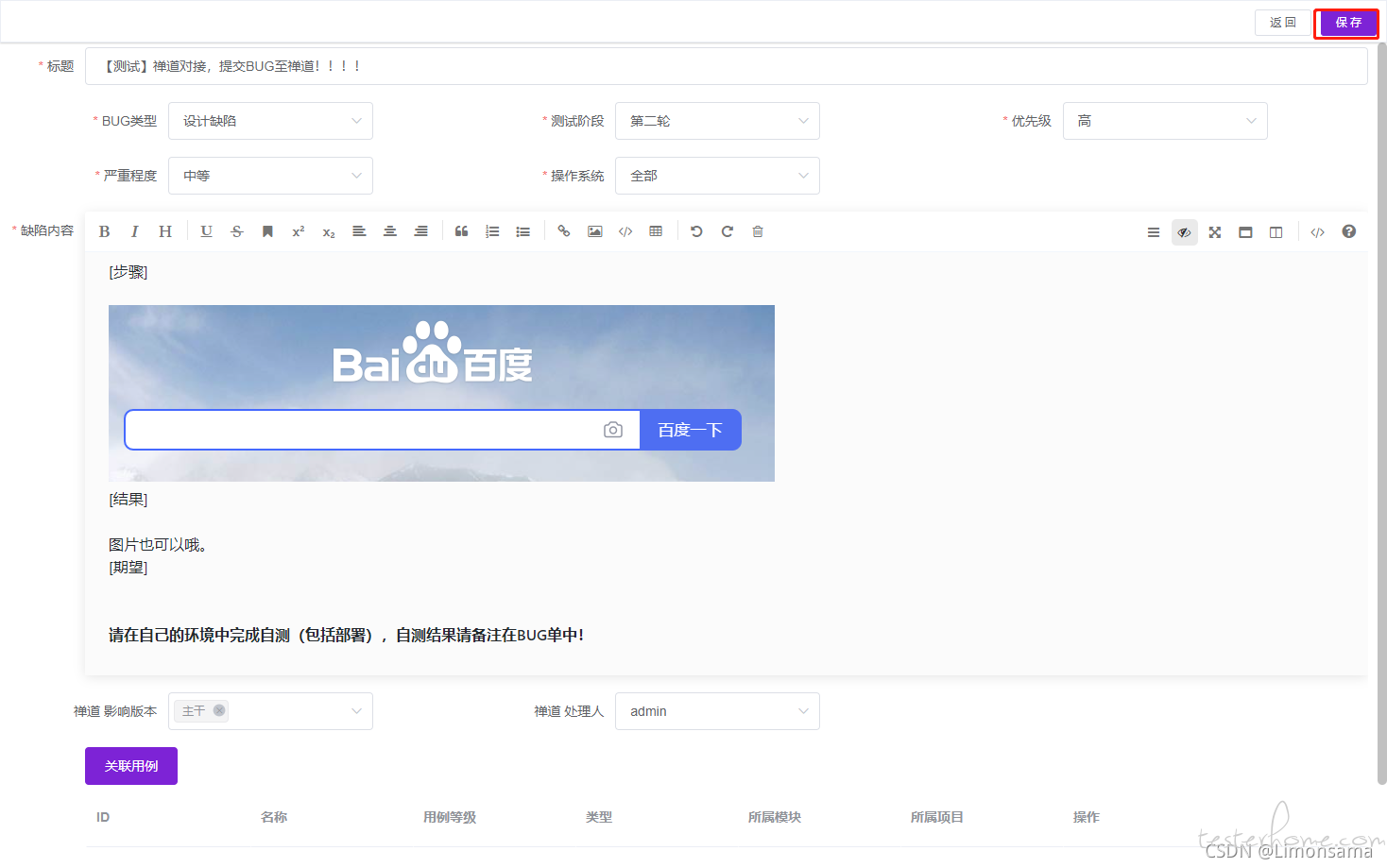Apply superscript formatting
Image resolution: width=1387 pixels, height=868 pixels.
point(299,231)
